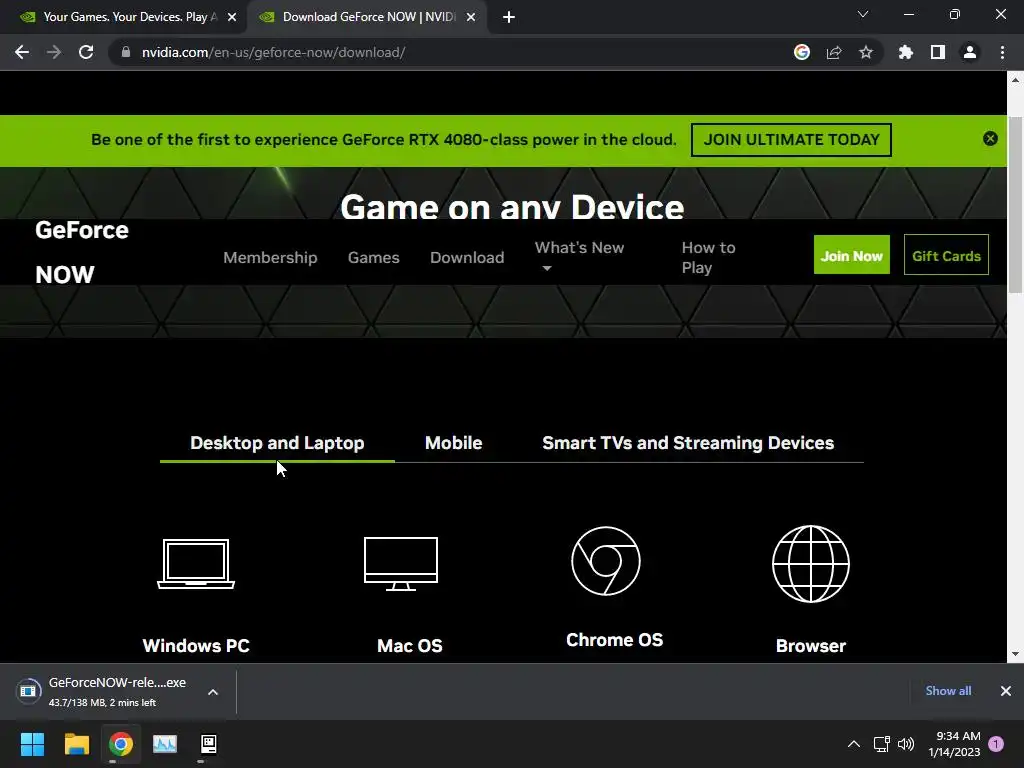Close the Download GeForce NOW tab
This screenshot has width=1024, height=768.
point(471,17)
